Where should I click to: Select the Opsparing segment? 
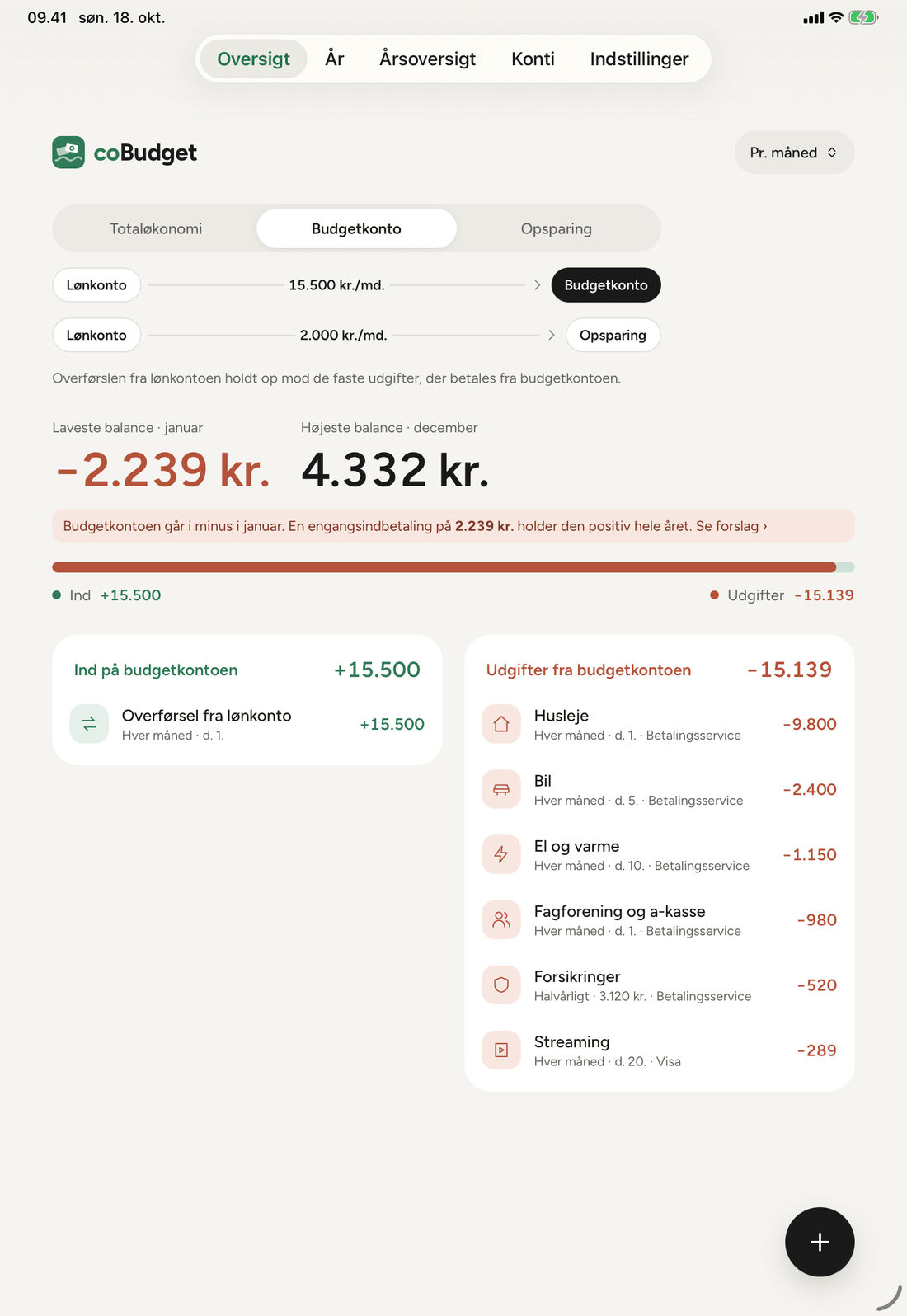click(x=557, y=228)
